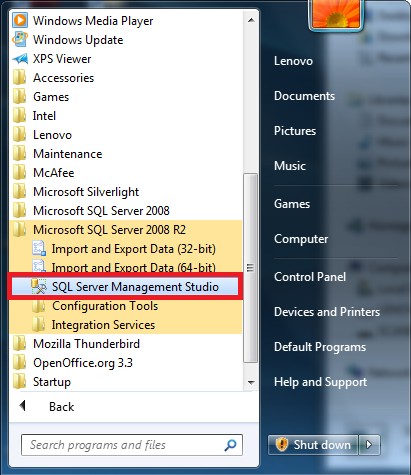Select Import and Export Data (64-bit) label

[x=134, y=267]
